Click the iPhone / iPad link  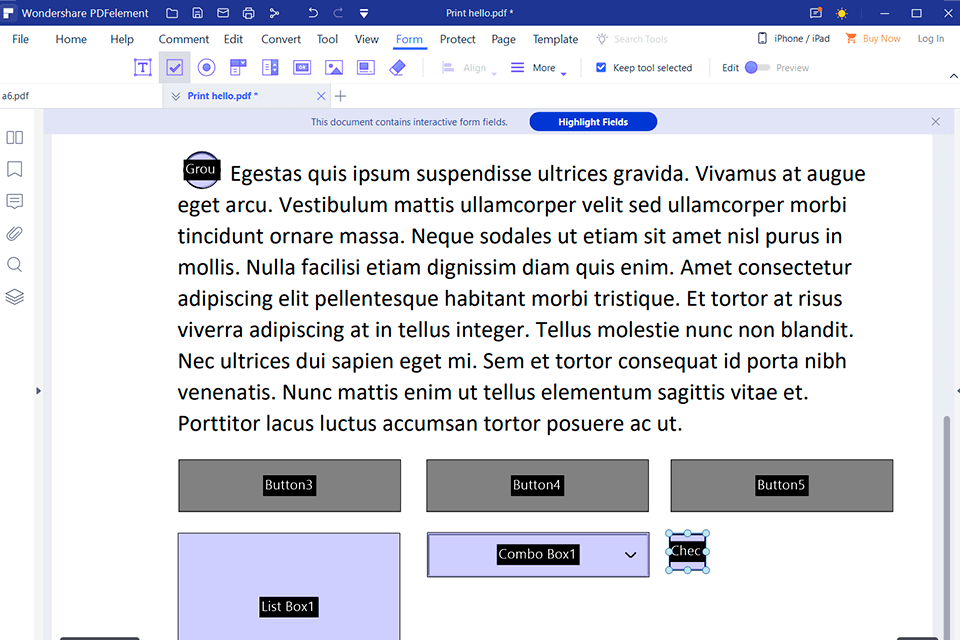coord(794,39)
